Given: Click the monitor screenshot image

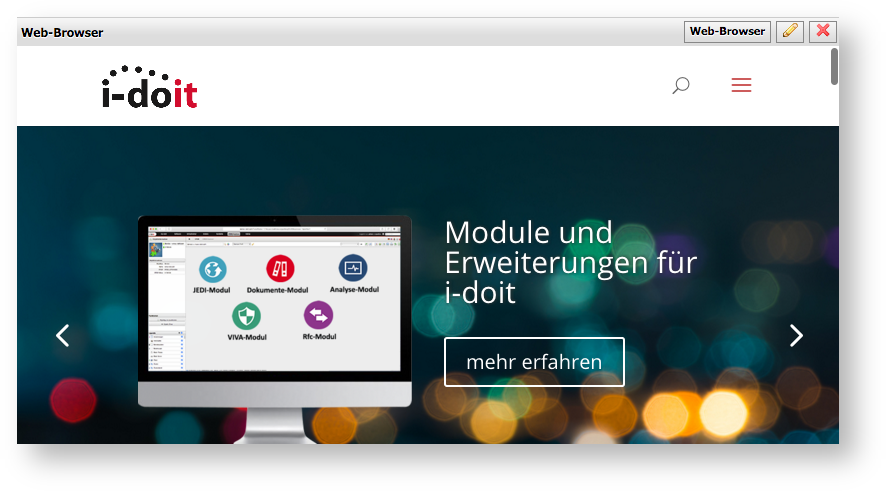Looking at the screenshot, I should click(x=274, y=329).
